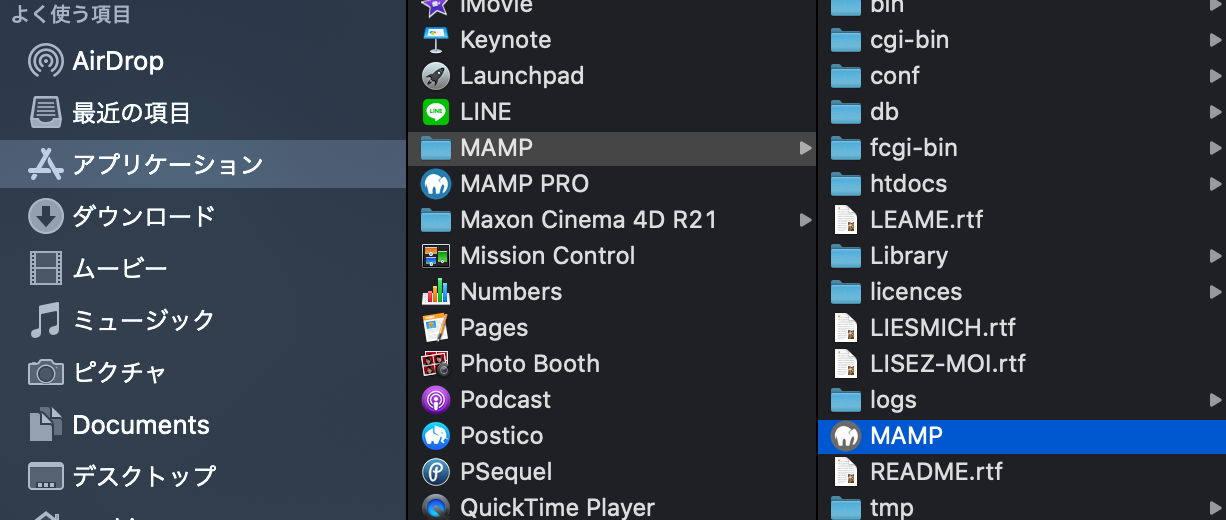Select the logs folder icon

(846, 400)
